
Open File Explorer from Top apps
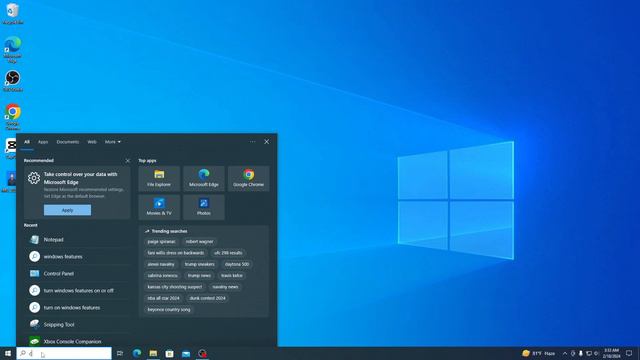point(159,178)
